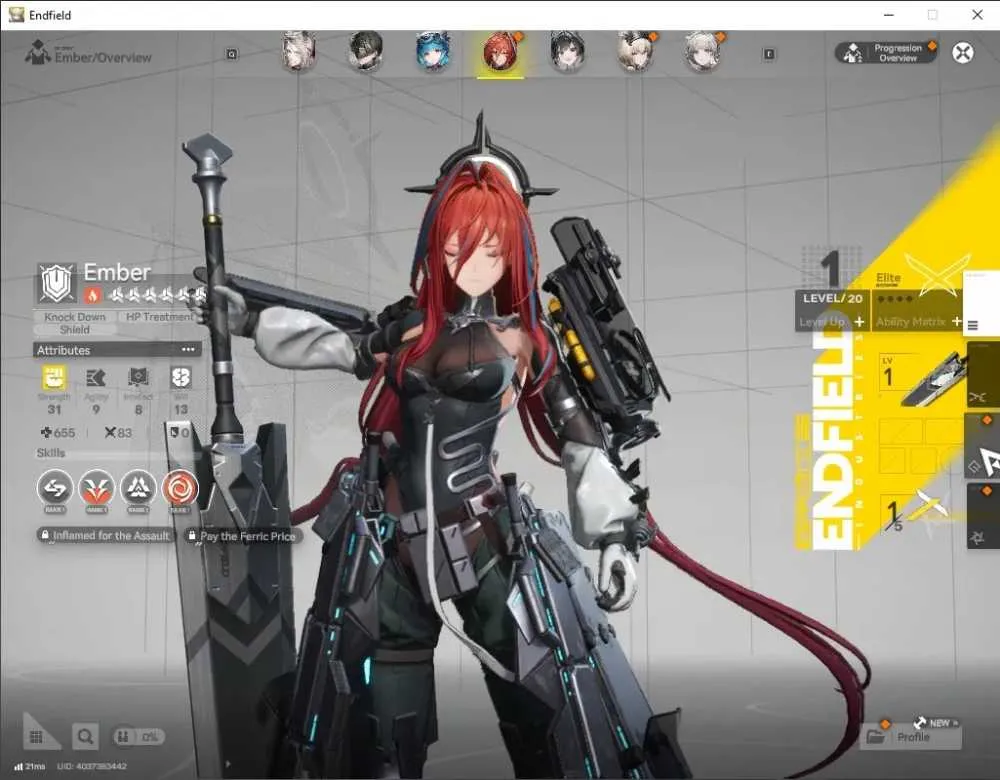This screenshot has width=1000, height=780.
Task: Select the blonde operator with dark ears
Action: [635, 51]
